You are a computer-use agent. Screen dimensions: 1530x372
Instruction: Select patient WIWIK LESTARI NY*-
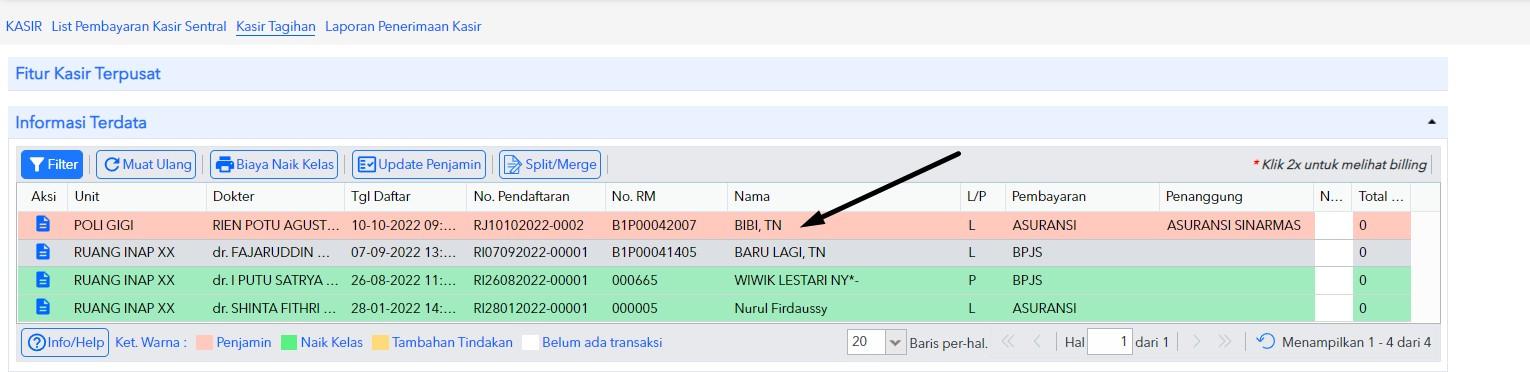pos(796,280)
